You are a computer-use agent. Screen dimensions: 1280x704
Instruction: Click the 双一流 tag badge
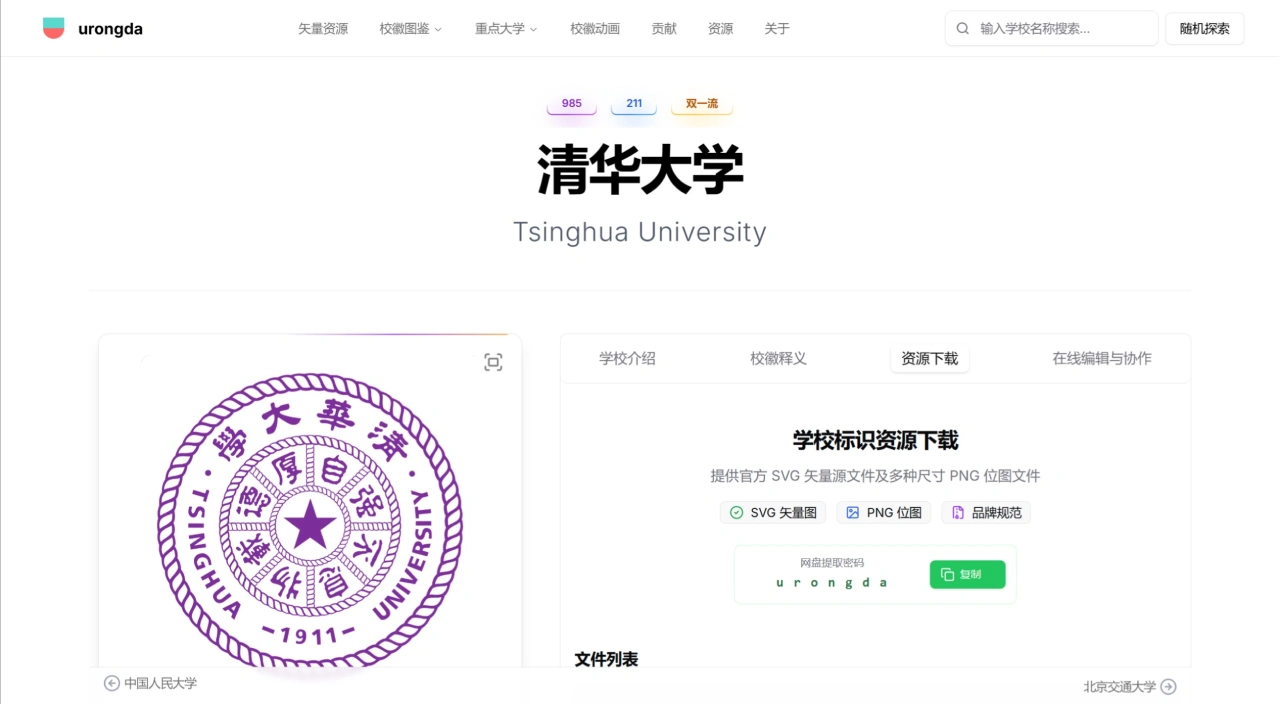point(702,104)
